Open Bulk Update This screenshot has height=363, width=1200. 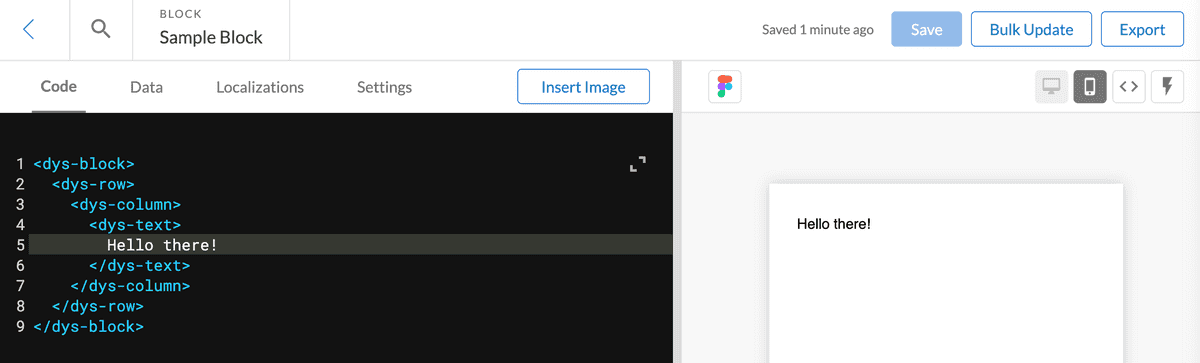pos(1031,29)
